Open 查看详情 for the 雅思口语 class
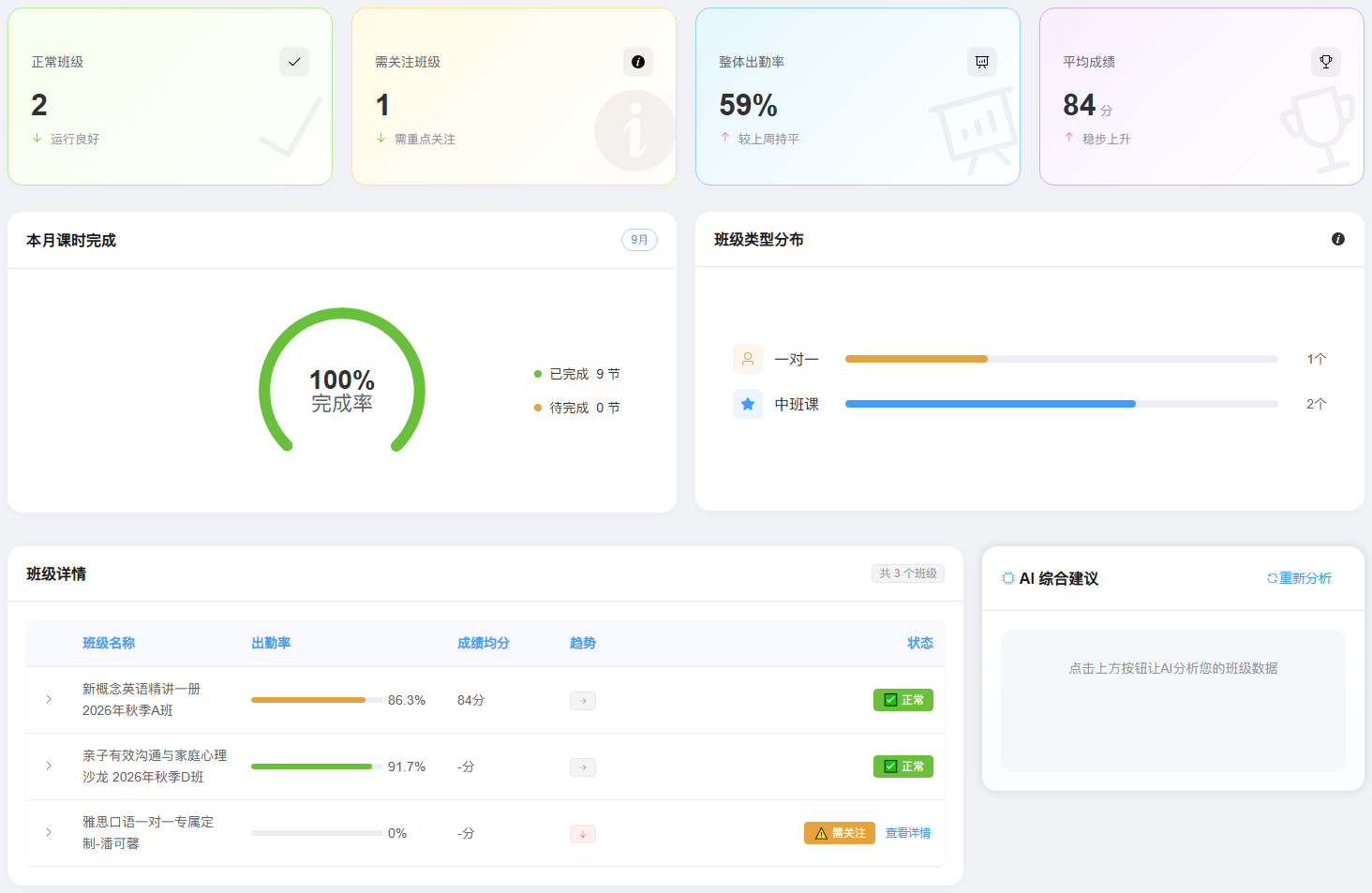Image resolution: width=1372 pixels, height=893 pixels. [908, 833]
